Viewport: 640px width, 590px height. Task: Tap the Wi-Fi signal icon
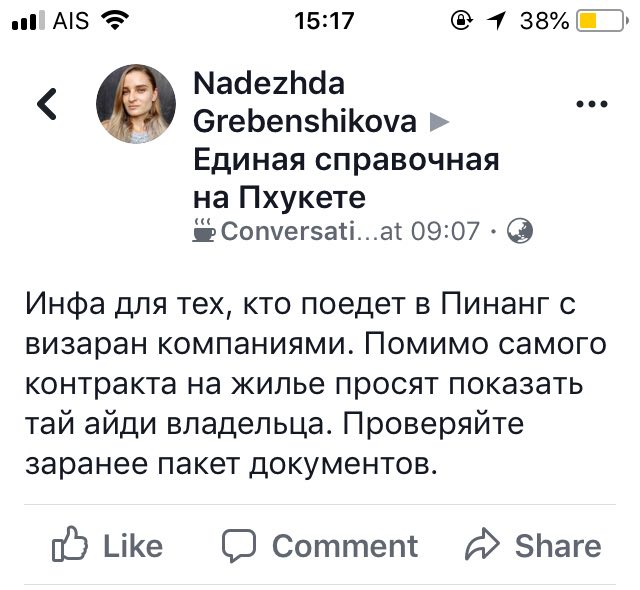tap(117, 20)
